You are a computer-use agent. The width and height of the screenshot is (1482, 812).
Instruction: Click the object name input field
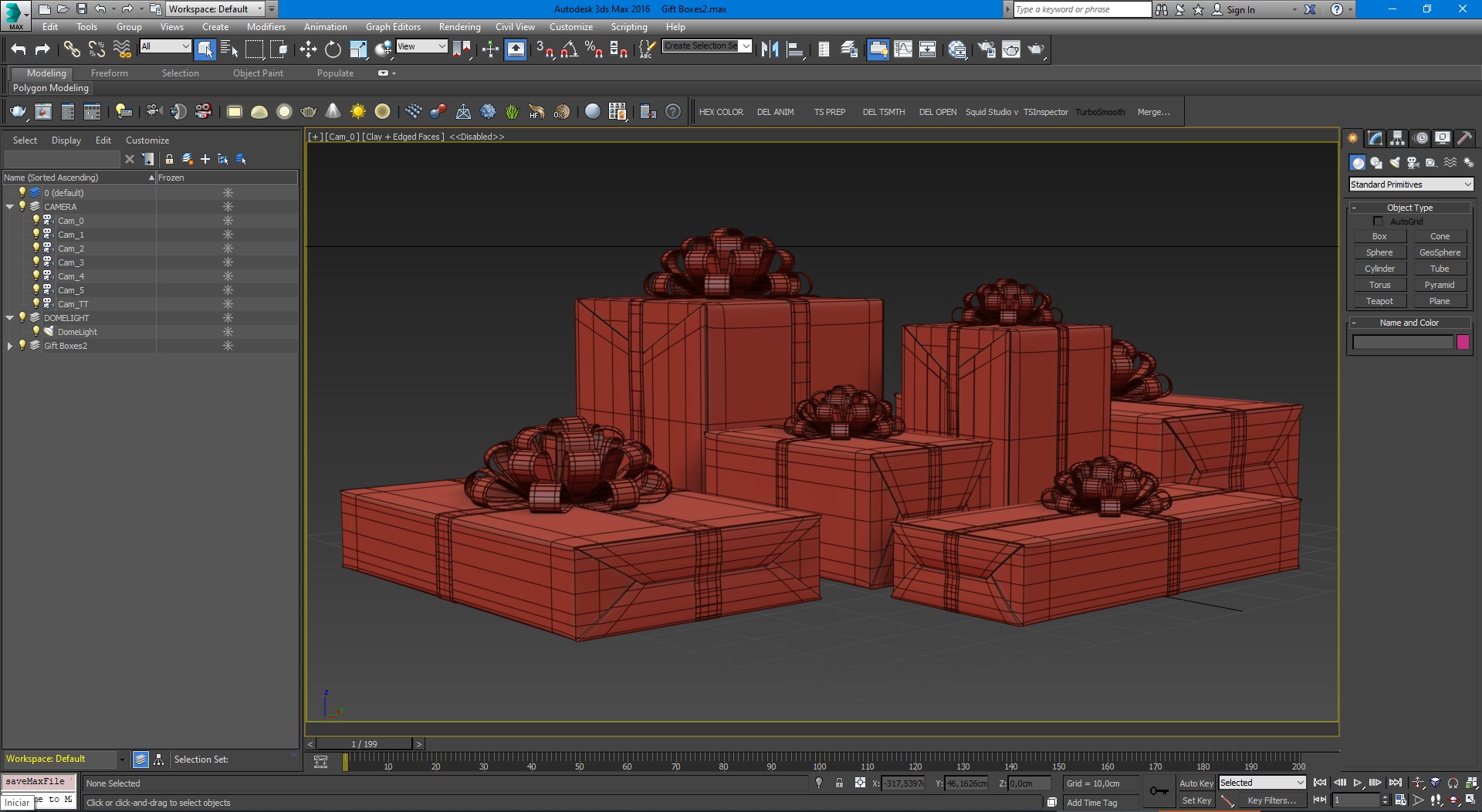tap(1402, 342)
